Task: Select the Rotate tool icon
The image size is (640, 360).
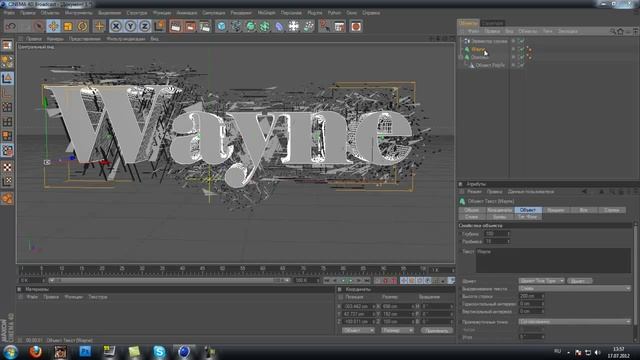Action: pyautogui.click(x=82, y=26)
